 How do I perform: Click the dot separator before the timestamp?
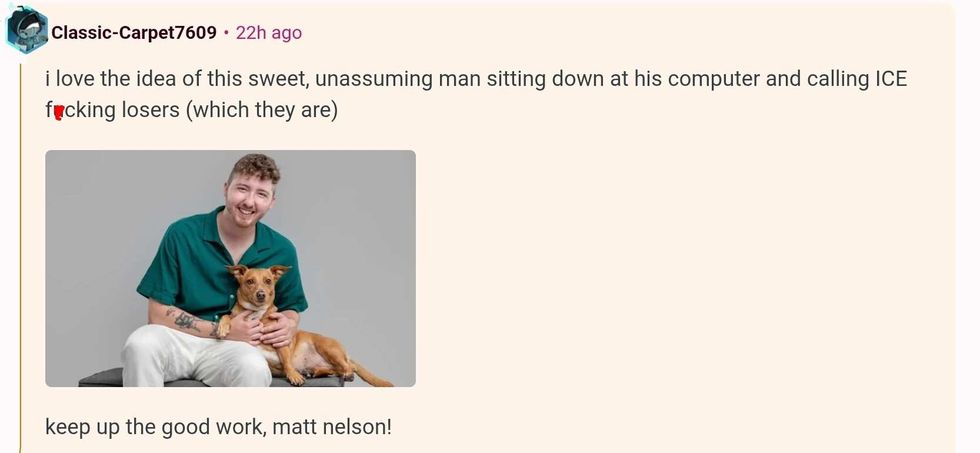point(226,33)
